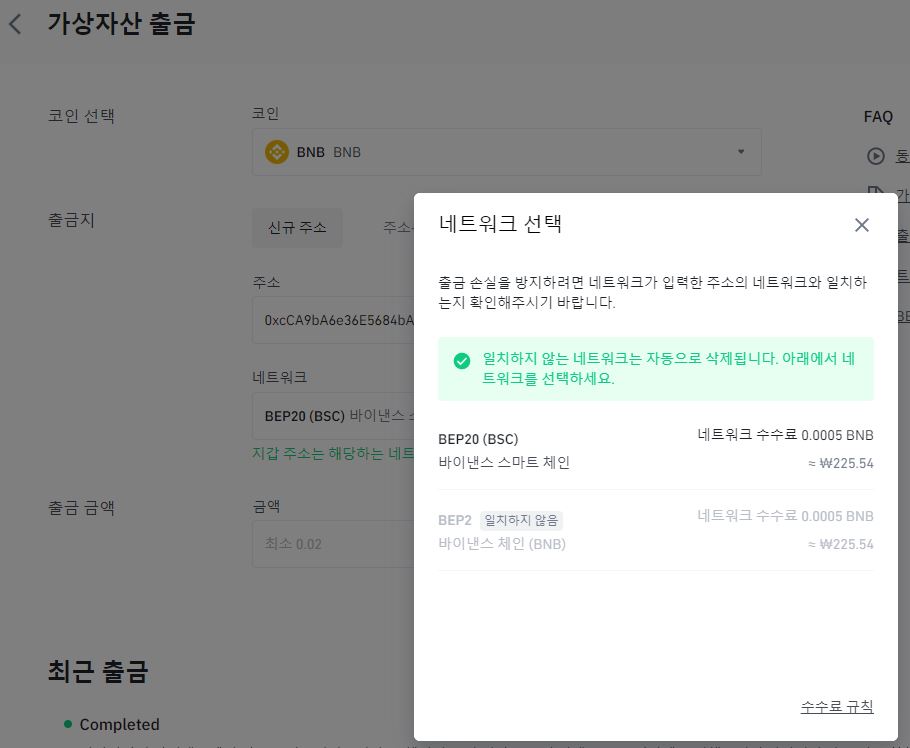The image size is (910, 748).
Task: Open the 수수료 규칙 link
Action: click(837, 706)
